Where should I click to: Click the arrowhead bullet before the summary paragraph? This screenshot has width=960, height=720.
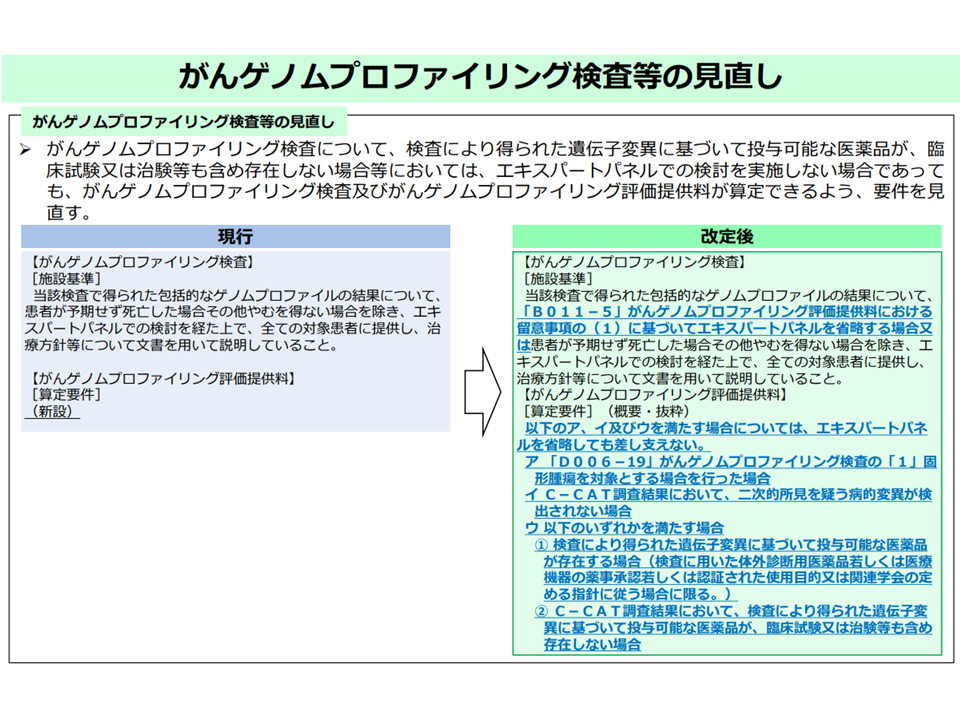27,149
